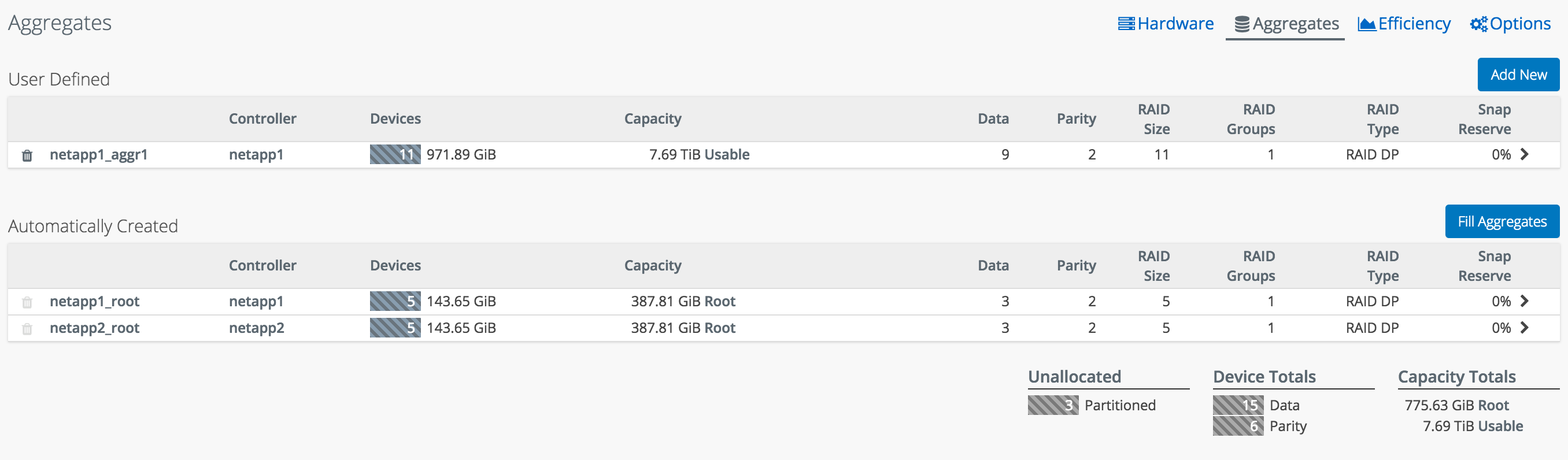Click the Options gears icon
Image resolution: width=1568 pixels, height=460 pixels.
(x=1478, y=24)
